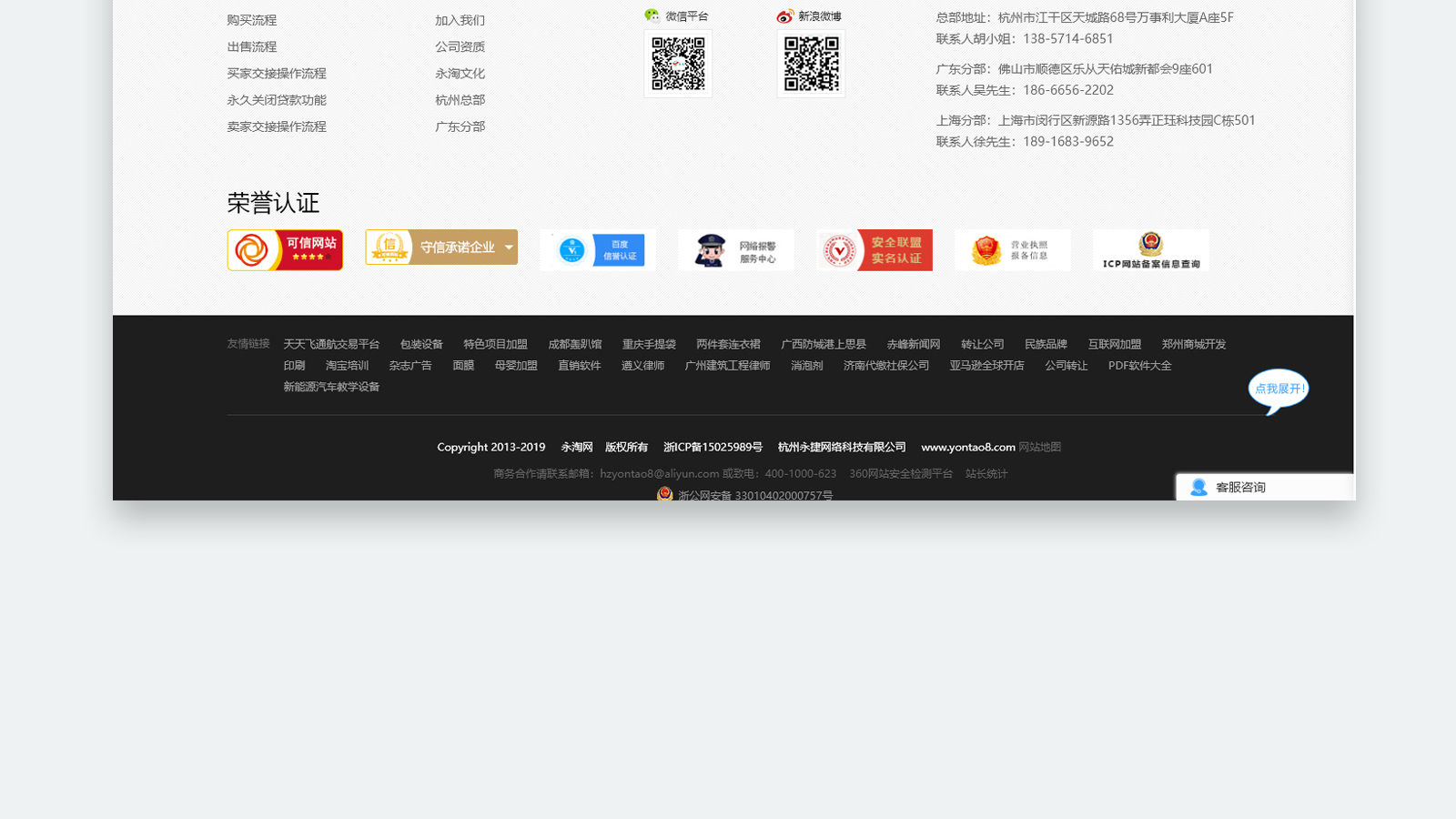This screenshot has width=1456, height=819.
Task: Select 杭州总部 in the footer menu
Action: tap(460, 100)
